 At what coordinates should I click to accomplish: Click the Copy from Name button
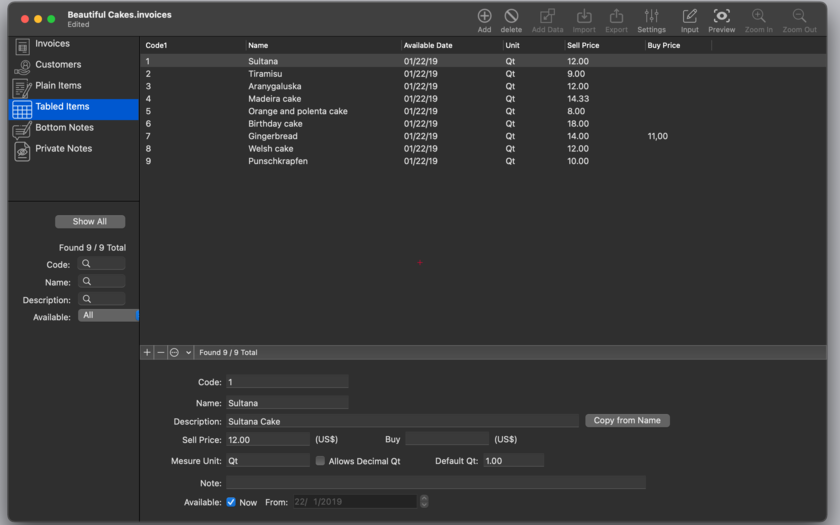(x=627, y=421)
